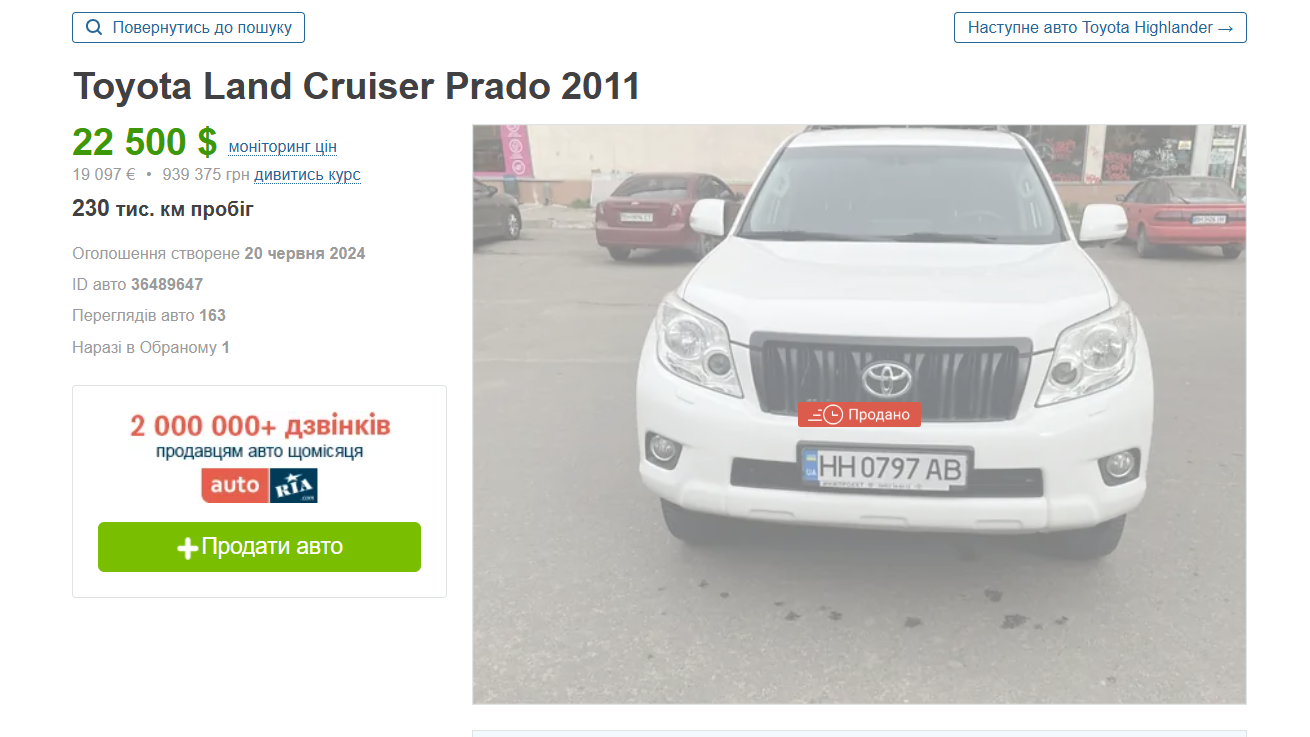Click the Наразі в Обраному counter

click(x=151, y=348)
